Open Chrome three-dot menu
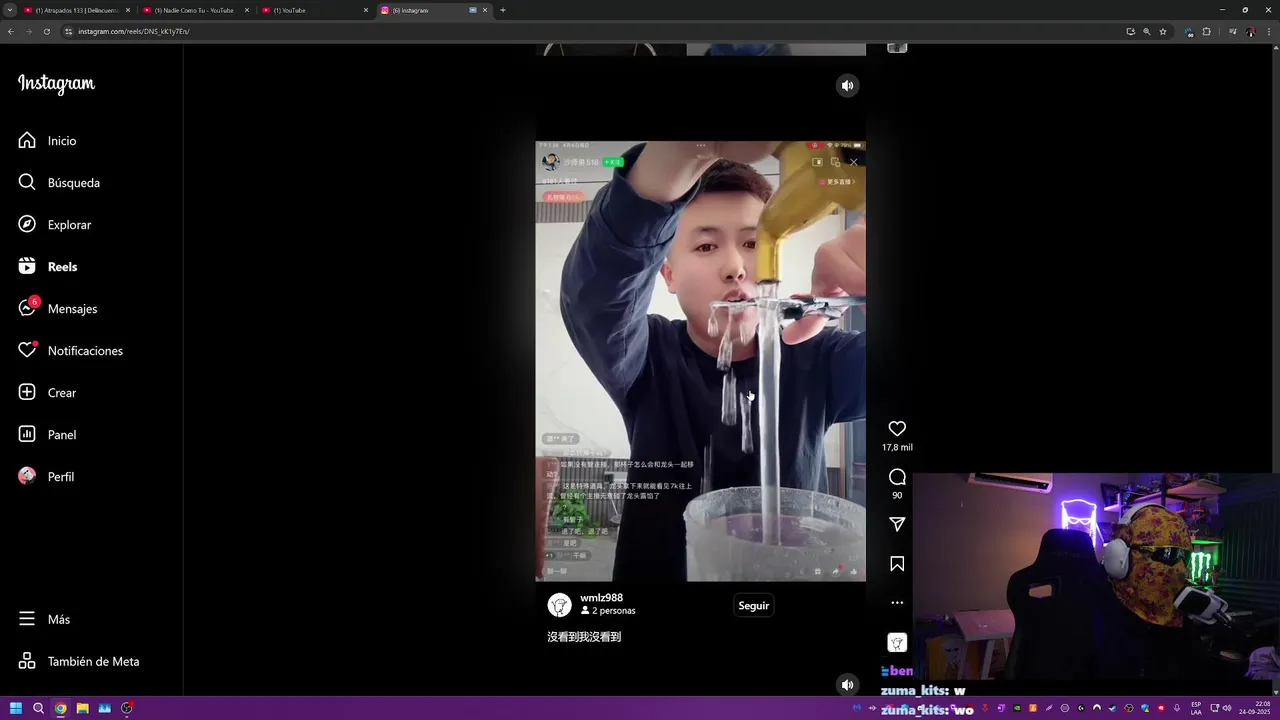Image resolution: width=1280 pixels, height=720 pixels. point(1268,31)
